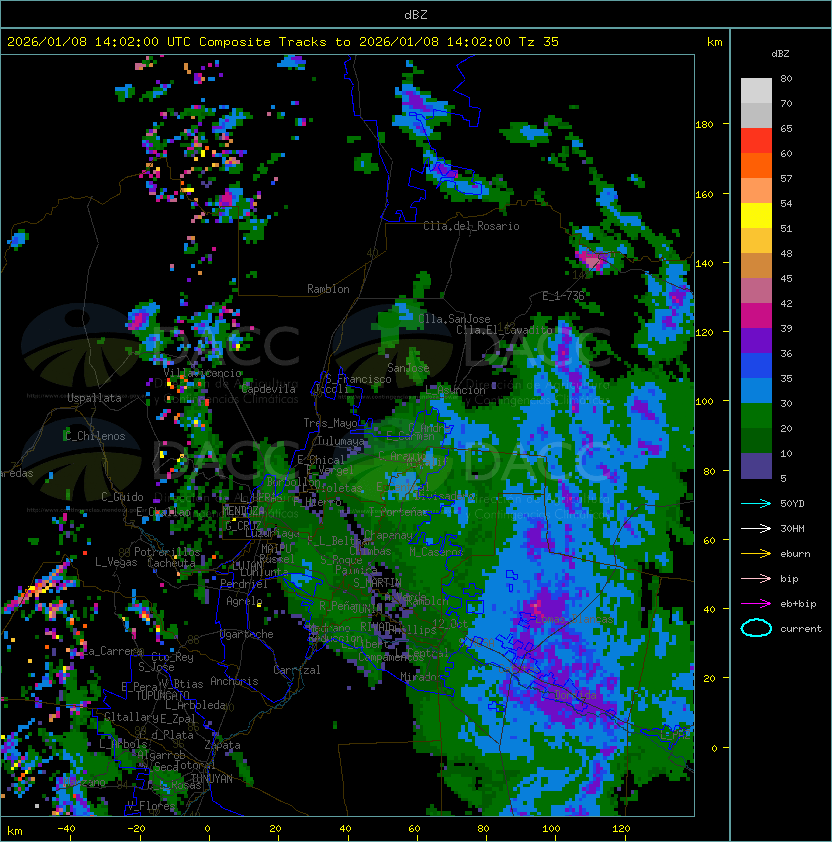832x842 pixels.
Task: Click the '120' horizontal axis label
Action: pyautogui.click(x=621, y=829)
